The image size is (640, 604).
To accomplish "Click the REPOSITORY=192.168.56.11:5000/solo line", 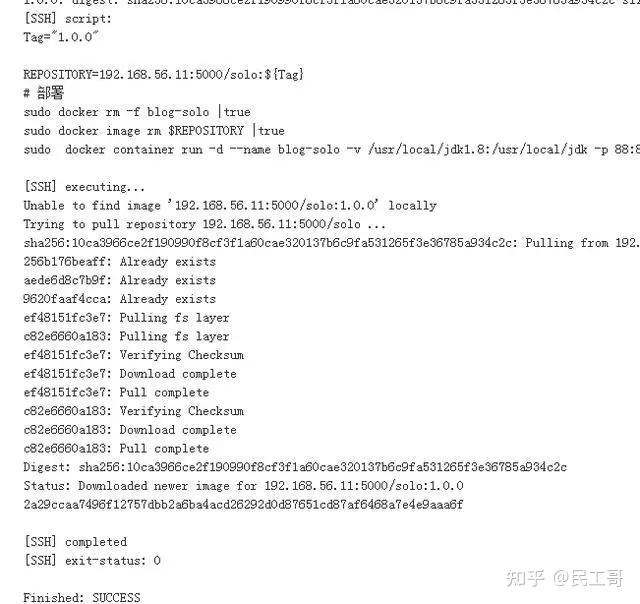I will tap(164, 75).
